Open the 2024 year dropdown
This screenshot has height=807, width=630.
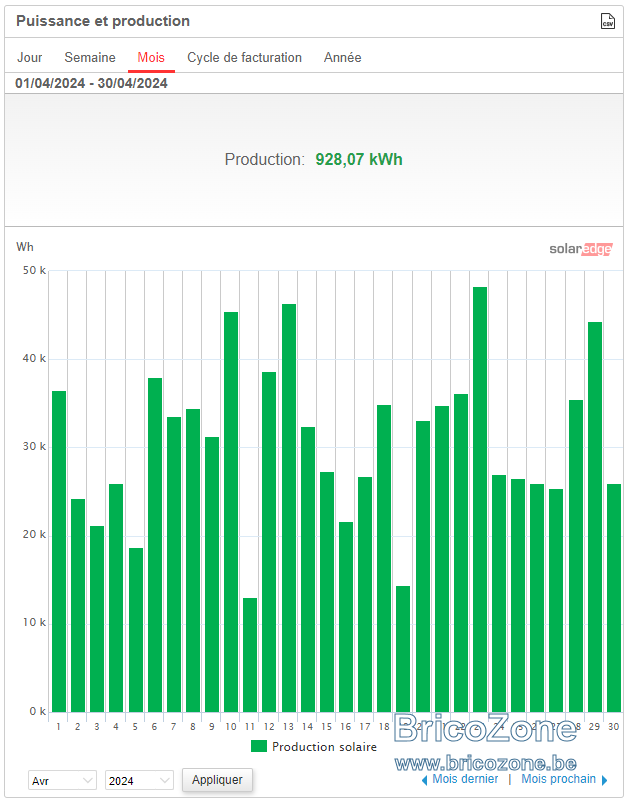click(x=139, y=780)
